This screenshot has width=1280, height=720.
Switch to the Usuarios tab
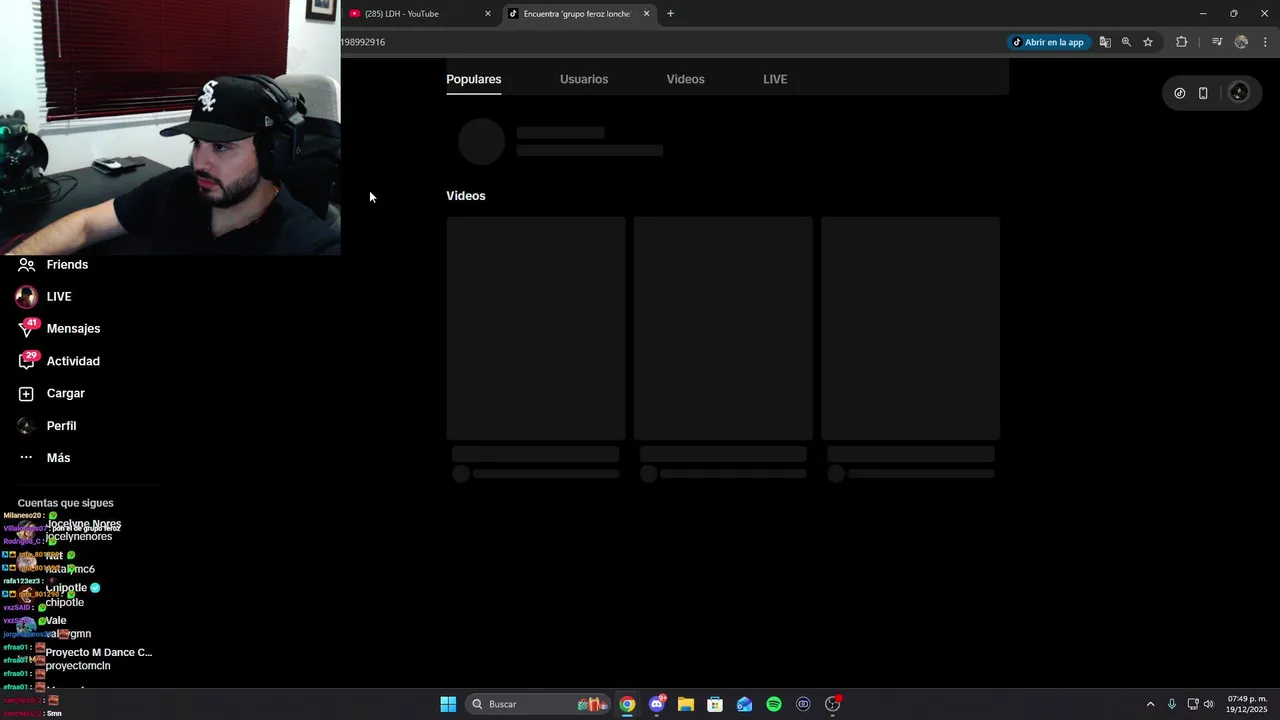pos(584,79)
